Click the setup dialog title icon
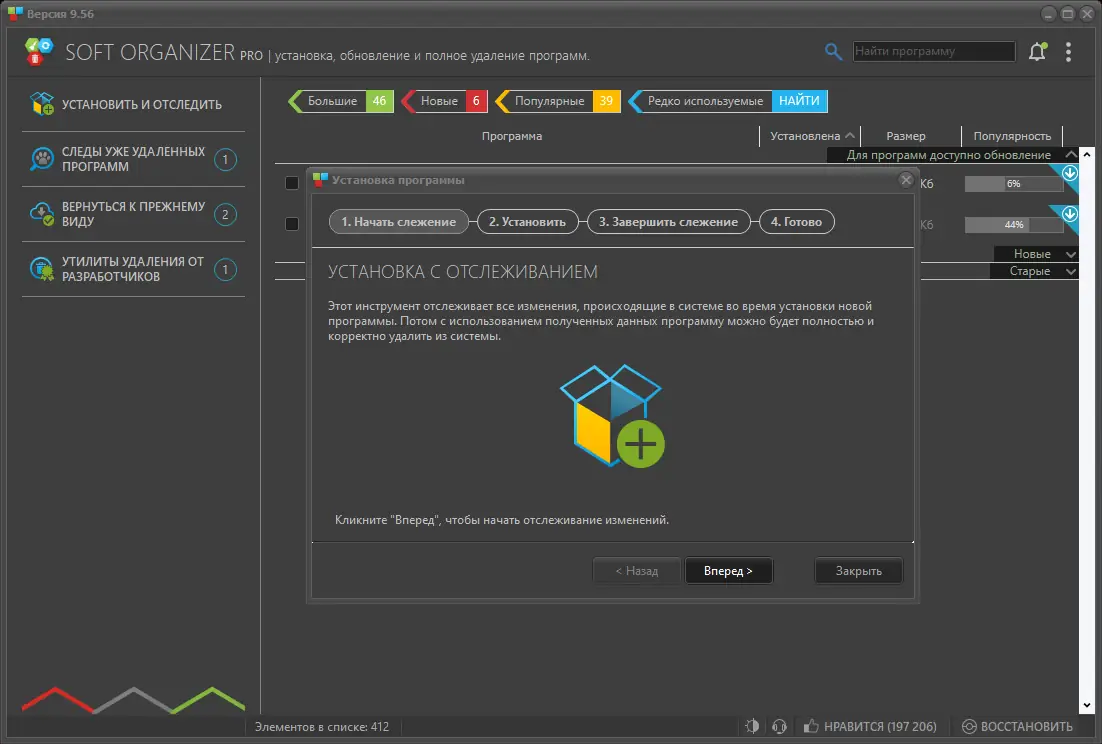1102x744 pixels. (320, 180)
